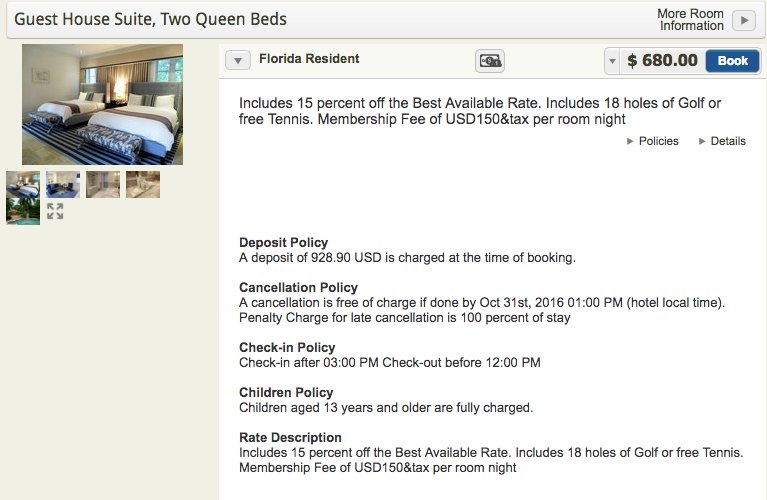Expand the arrow beside Florida Resident

(x=238, y=60)
